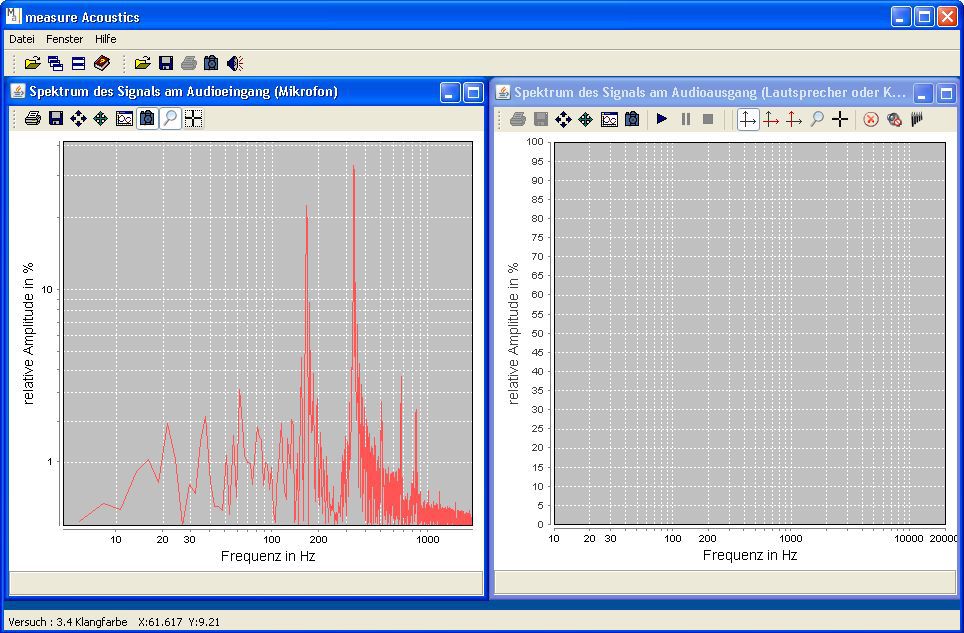964x633 pixels.
Task: Open the help book icon
Action: click(102, 64)
